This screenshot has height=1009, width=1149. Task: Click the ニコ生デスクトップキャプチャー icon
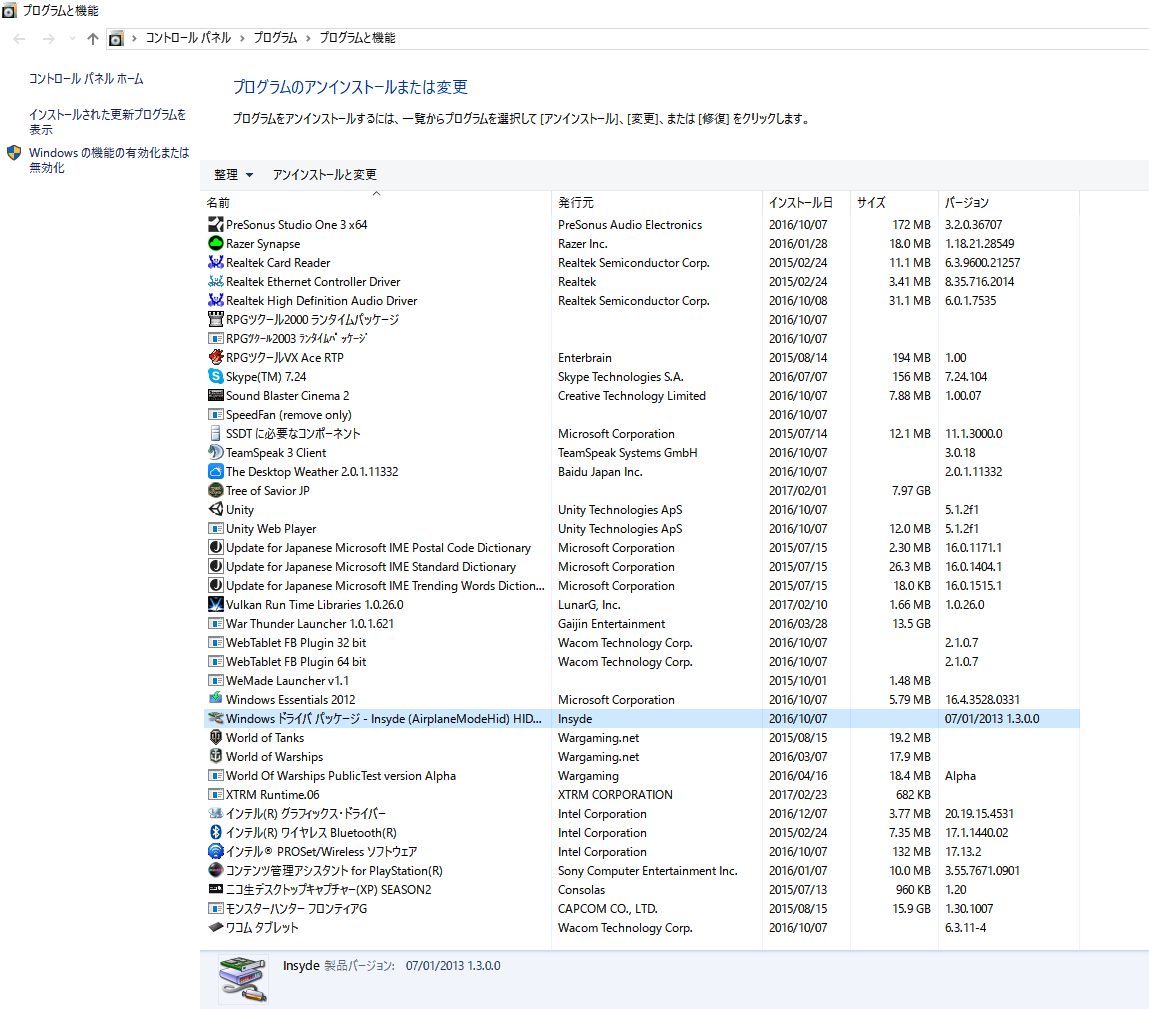pos(215,890)
